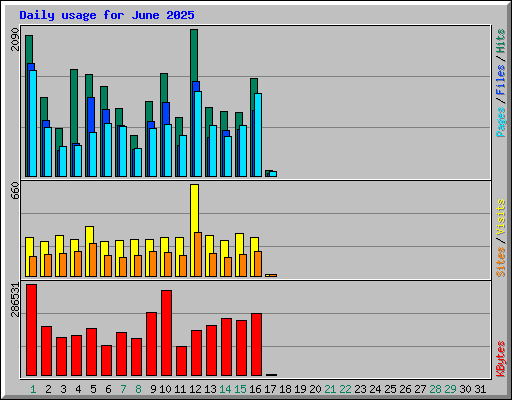Click day label 3 on the x-axis

[63, 389]
